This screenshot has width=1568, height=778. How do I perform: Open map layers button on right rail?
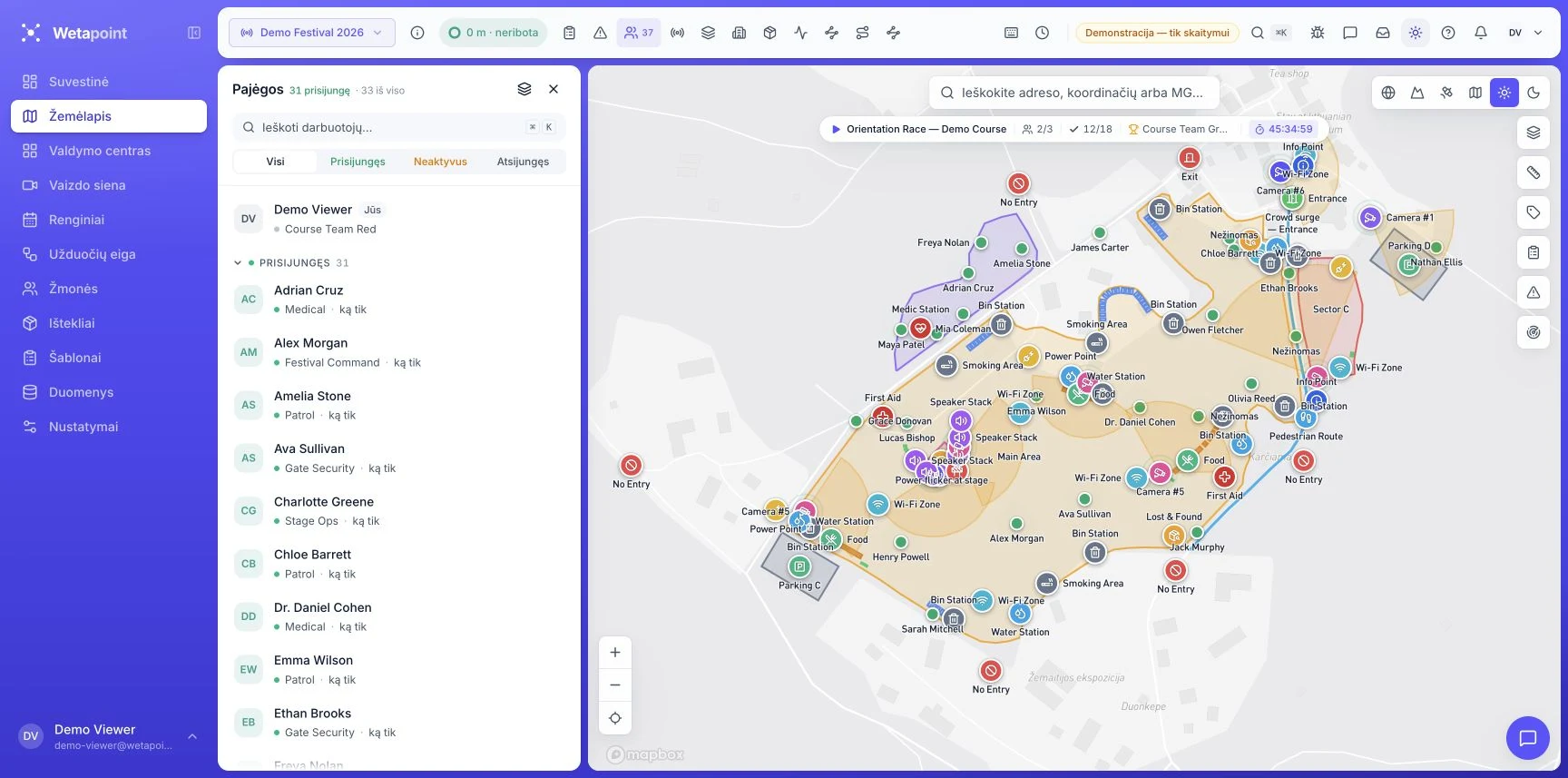pos(1534,133)
